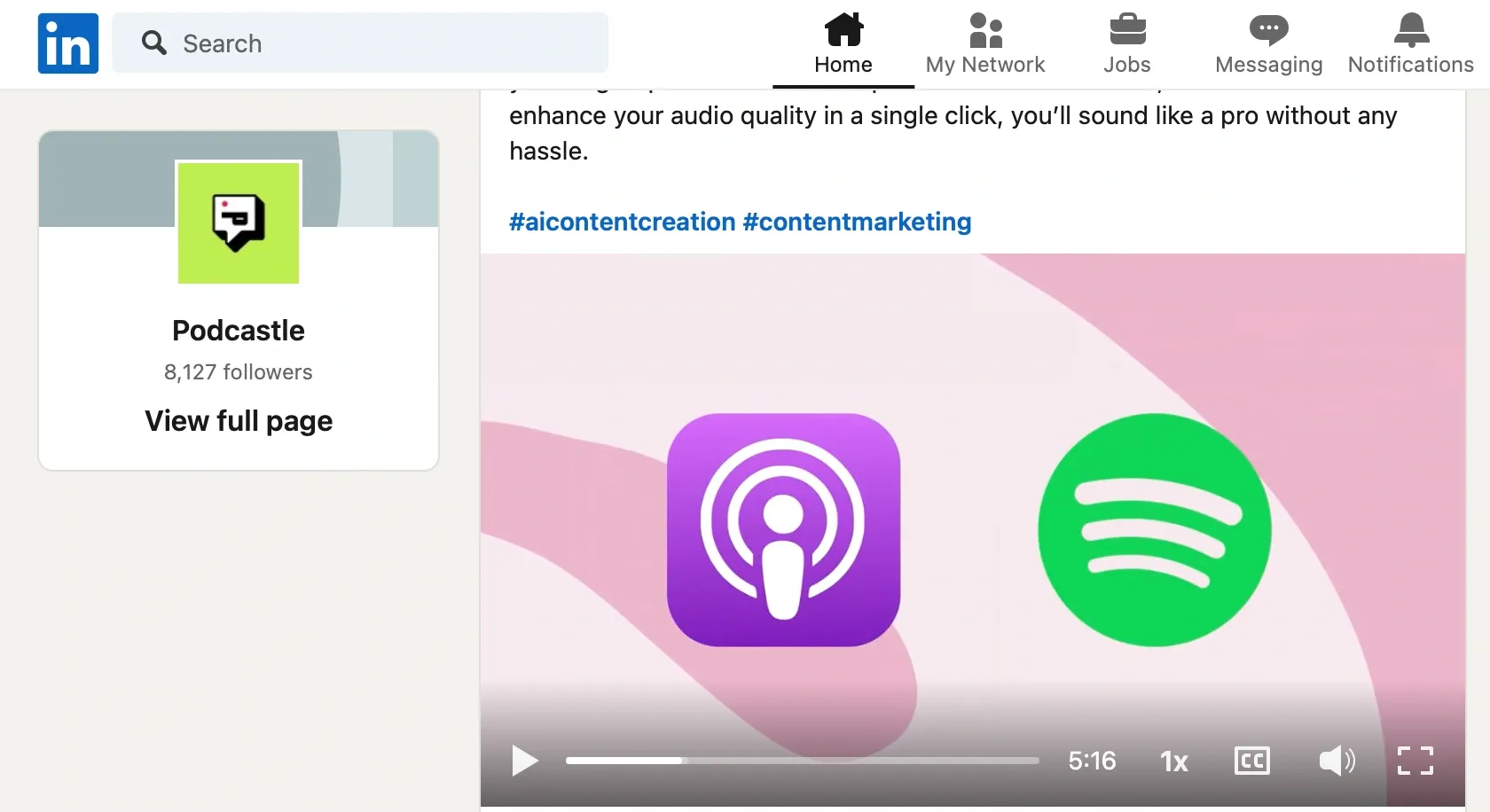1490x812 pixels.
Task: Enter fullscreen video mode
Action: (1415, 761)
